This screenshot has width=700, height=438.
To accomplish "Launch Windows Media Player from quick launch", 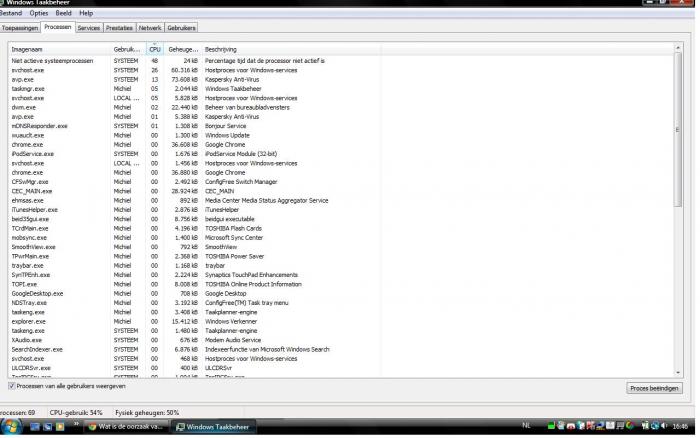I will point(60,426).
